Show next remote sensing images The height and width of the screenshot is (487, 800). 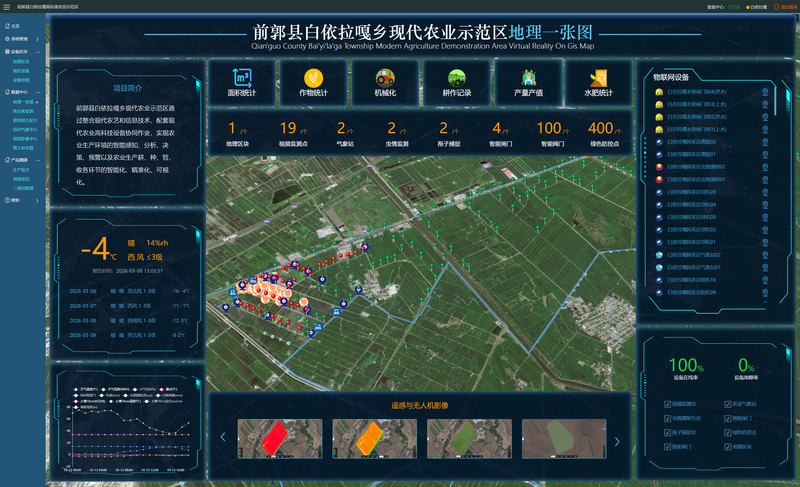[x=617, y=442]
